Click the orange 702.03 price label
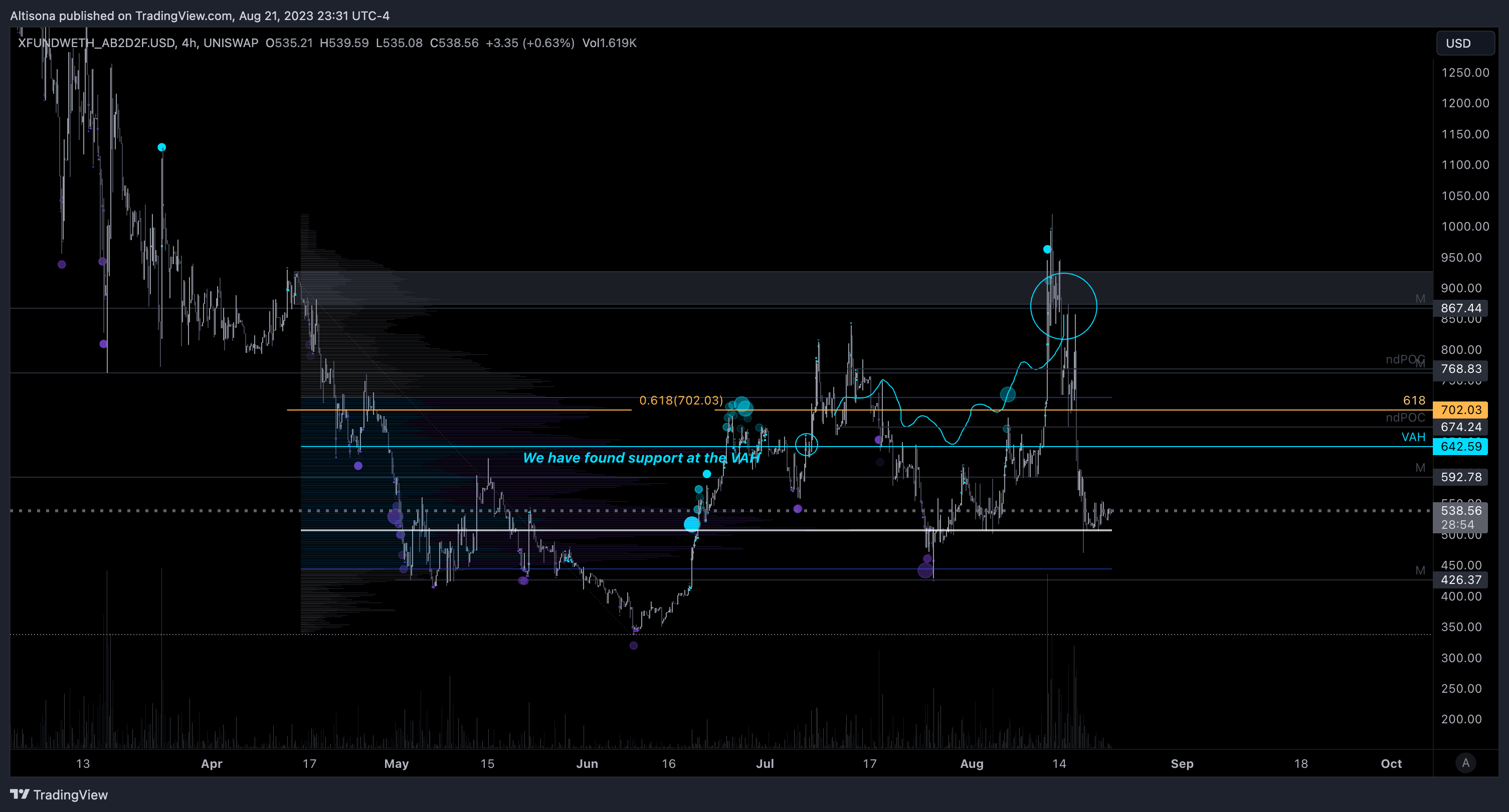The height and width of the screenshot is (812, 1509). coord(1461,410)
